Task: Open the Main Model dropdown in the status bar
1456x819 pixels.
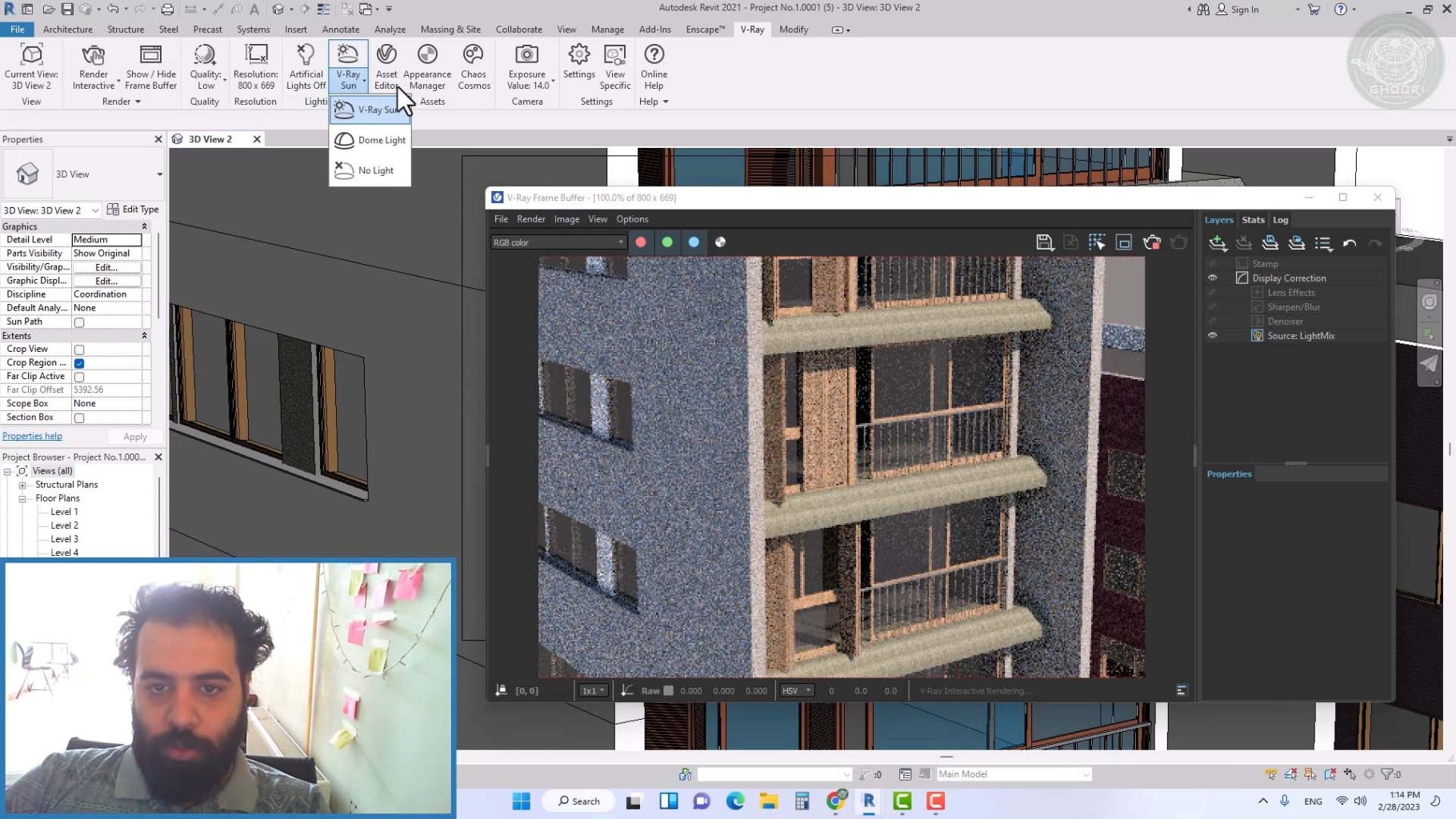Action: click(1014, 774)
